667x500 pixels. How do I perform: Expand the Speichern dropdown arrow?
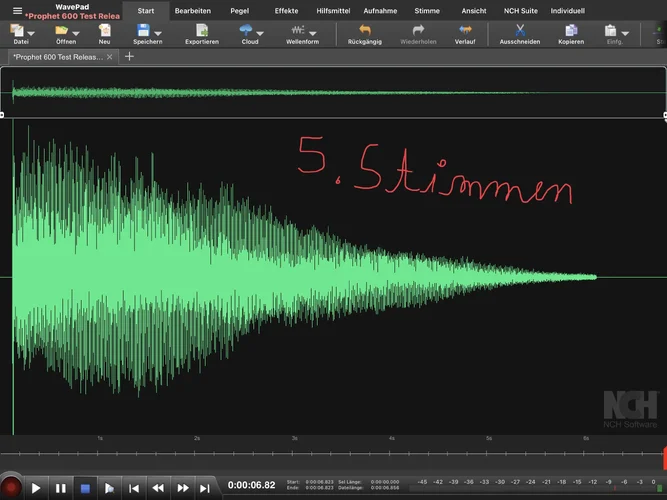(x=158, y=33)
